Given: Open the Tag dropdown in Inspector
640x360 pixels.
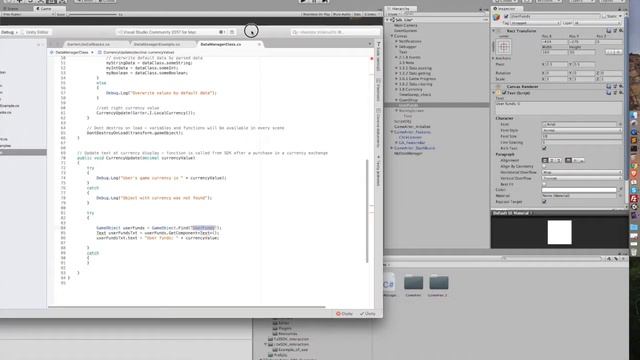Looking at the screenshot, I should [x=535, y=23].
